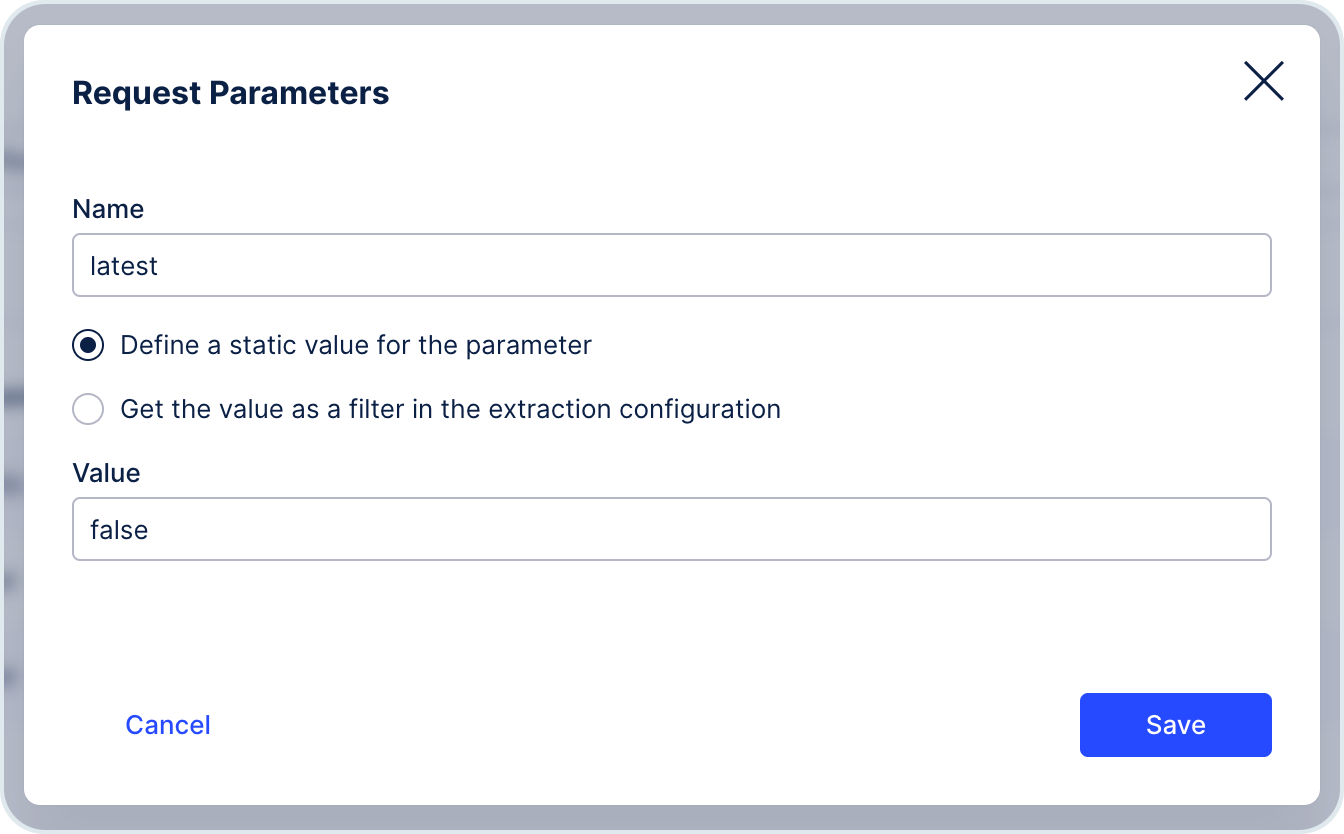Click the Name field label
Viewport: 1344px width, 834px height.
tap(108, 209)
